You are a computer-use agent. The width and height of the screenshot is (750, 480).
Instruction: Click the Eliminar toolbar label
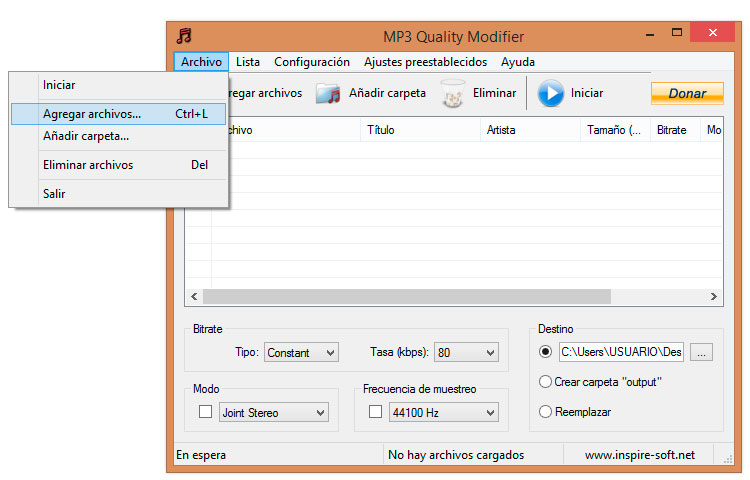pyautogui.click(x=494, y=93)
